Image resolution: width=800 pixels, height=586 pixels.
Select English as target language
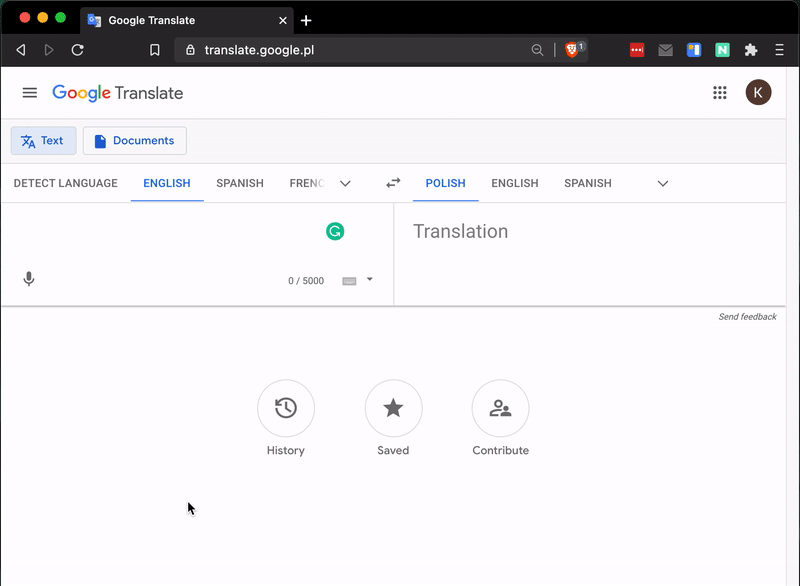point(515,183)
